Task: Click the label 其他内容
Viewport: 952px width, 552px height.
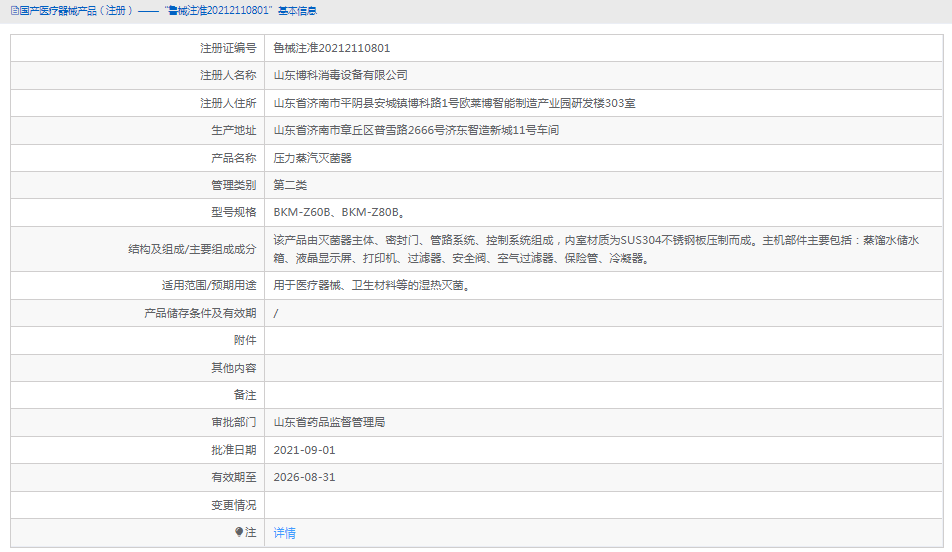Action: click(x=234, y=368)
